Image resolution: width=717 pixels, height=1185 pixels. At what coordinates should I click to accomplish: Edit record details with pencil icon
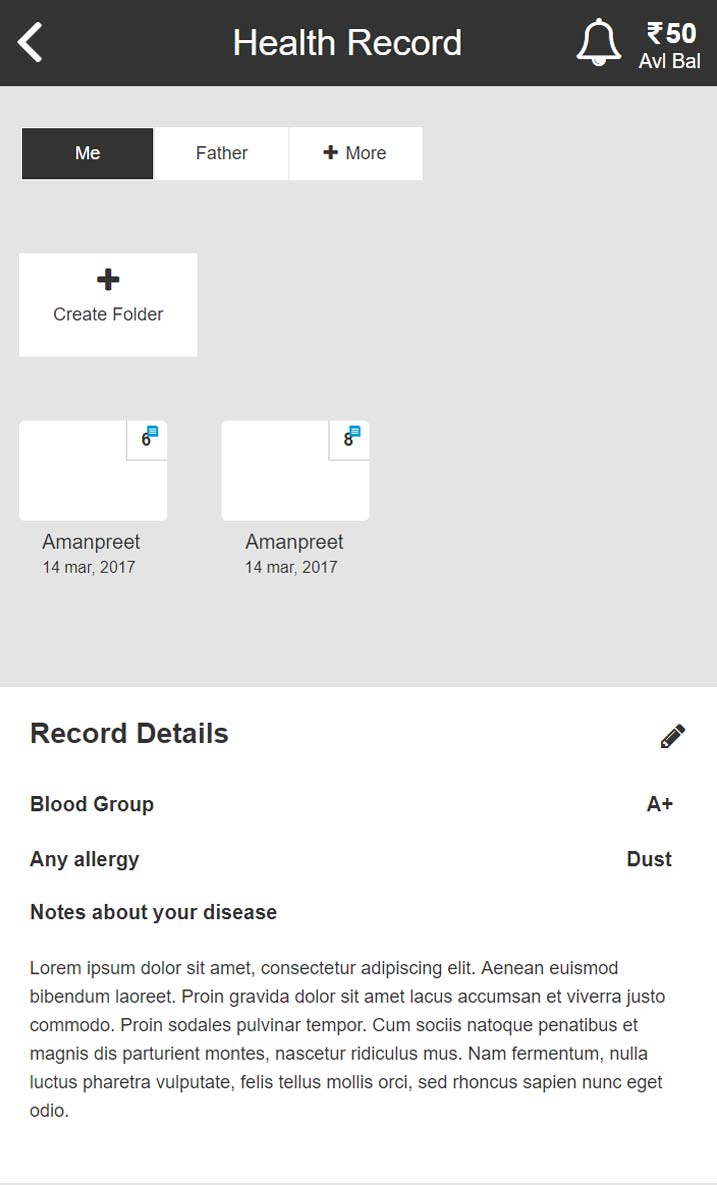[x=673, y=737]
